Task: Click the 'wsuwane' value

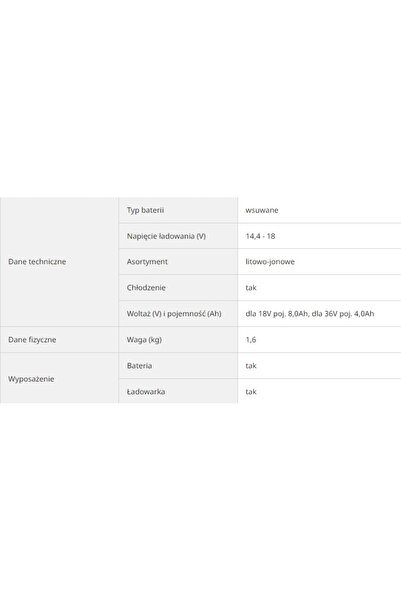Action: click(262, 210)
